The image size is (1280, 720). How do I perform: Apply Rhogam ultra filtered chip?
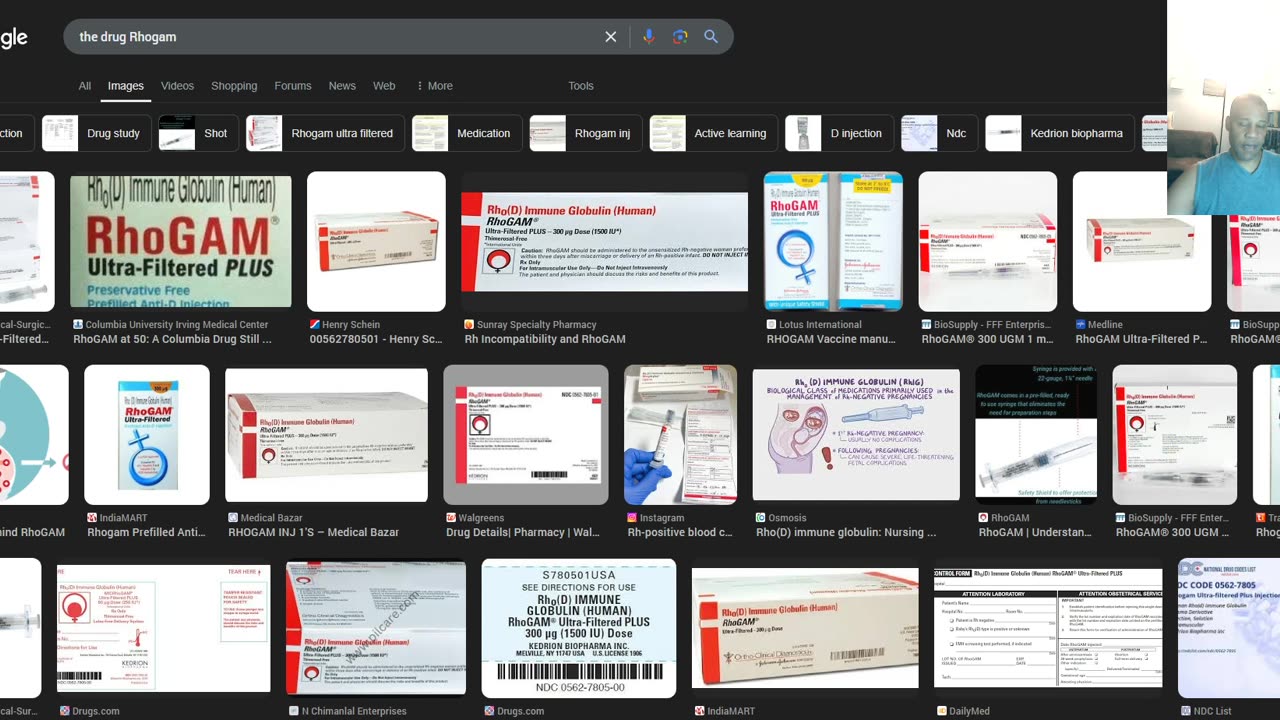pos(325,133)
